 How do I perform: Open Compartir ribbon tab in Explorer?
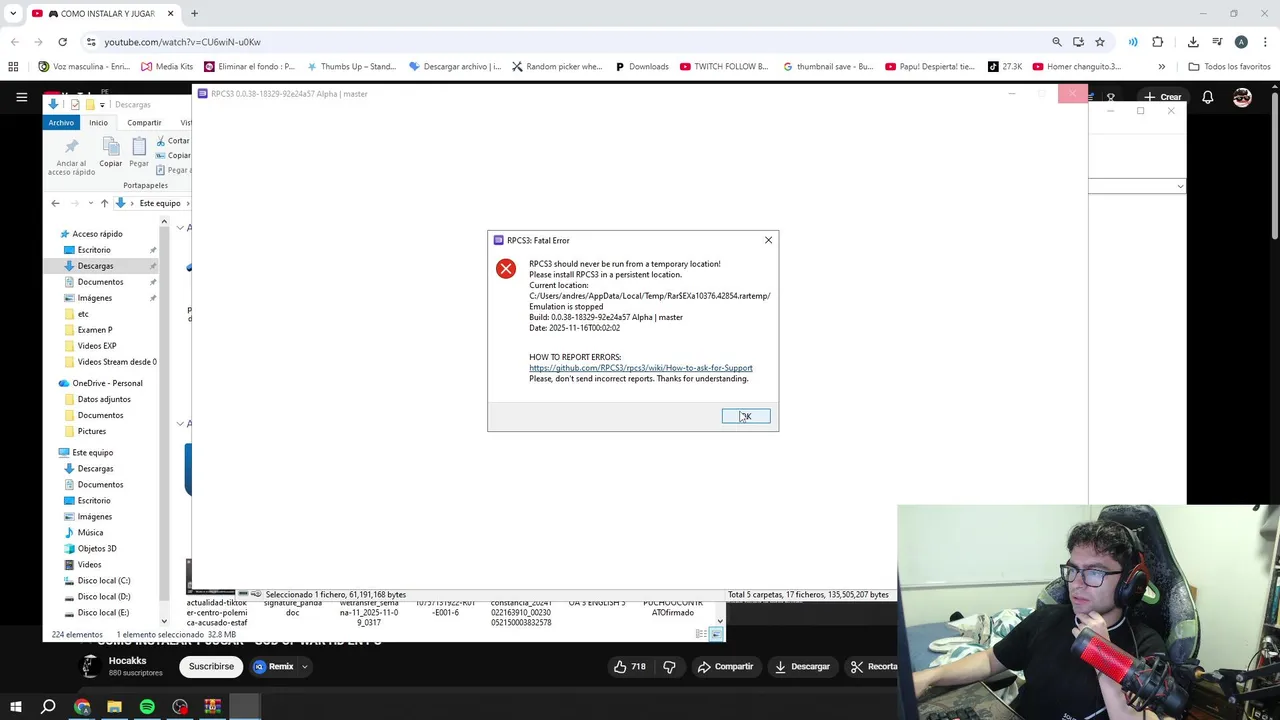pos(144,122)
